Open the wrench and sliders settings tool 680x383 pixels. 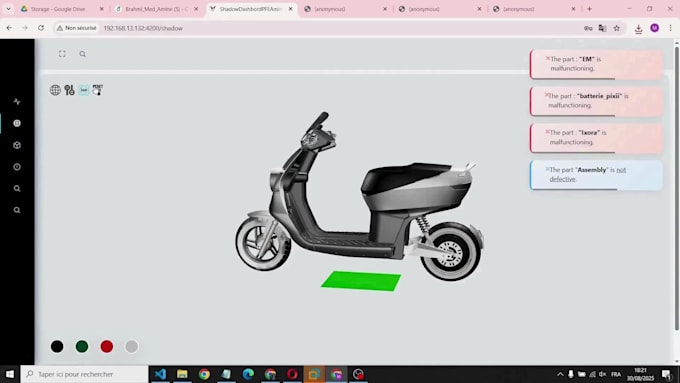tap(69, 90)
